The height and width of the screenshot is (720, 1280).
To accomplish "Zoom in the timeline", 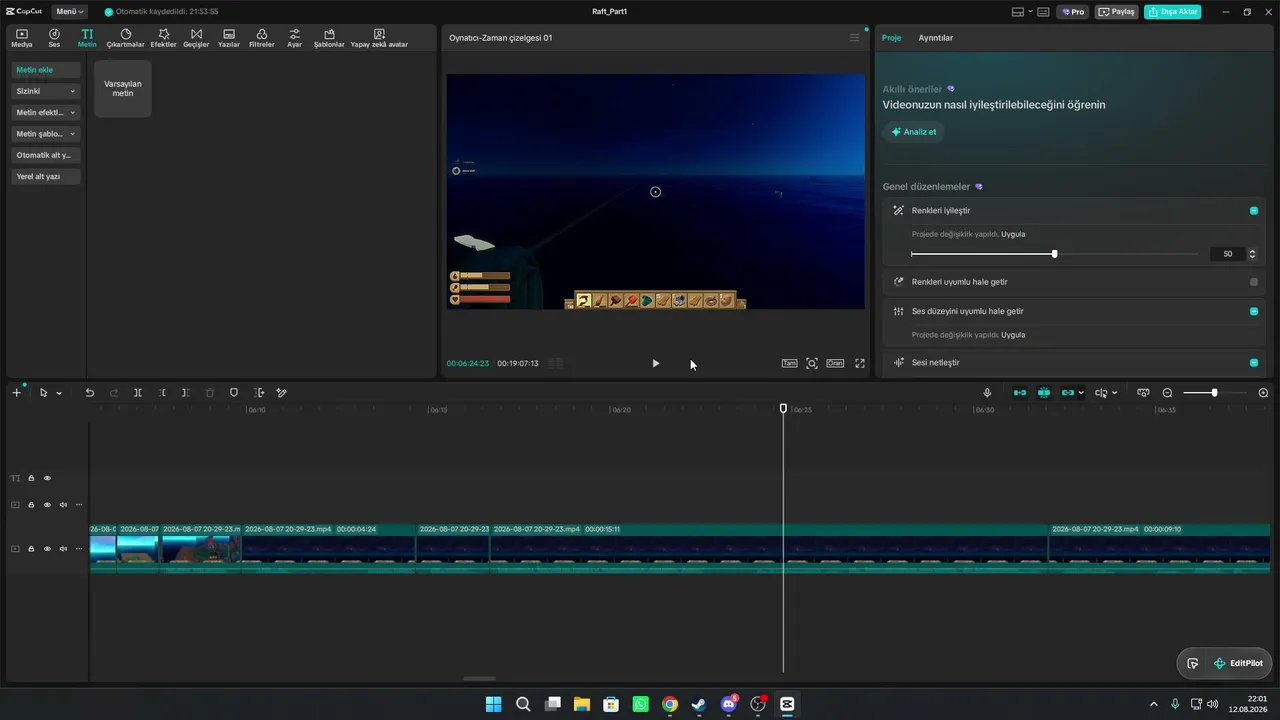I will (x=1263, y=393).
